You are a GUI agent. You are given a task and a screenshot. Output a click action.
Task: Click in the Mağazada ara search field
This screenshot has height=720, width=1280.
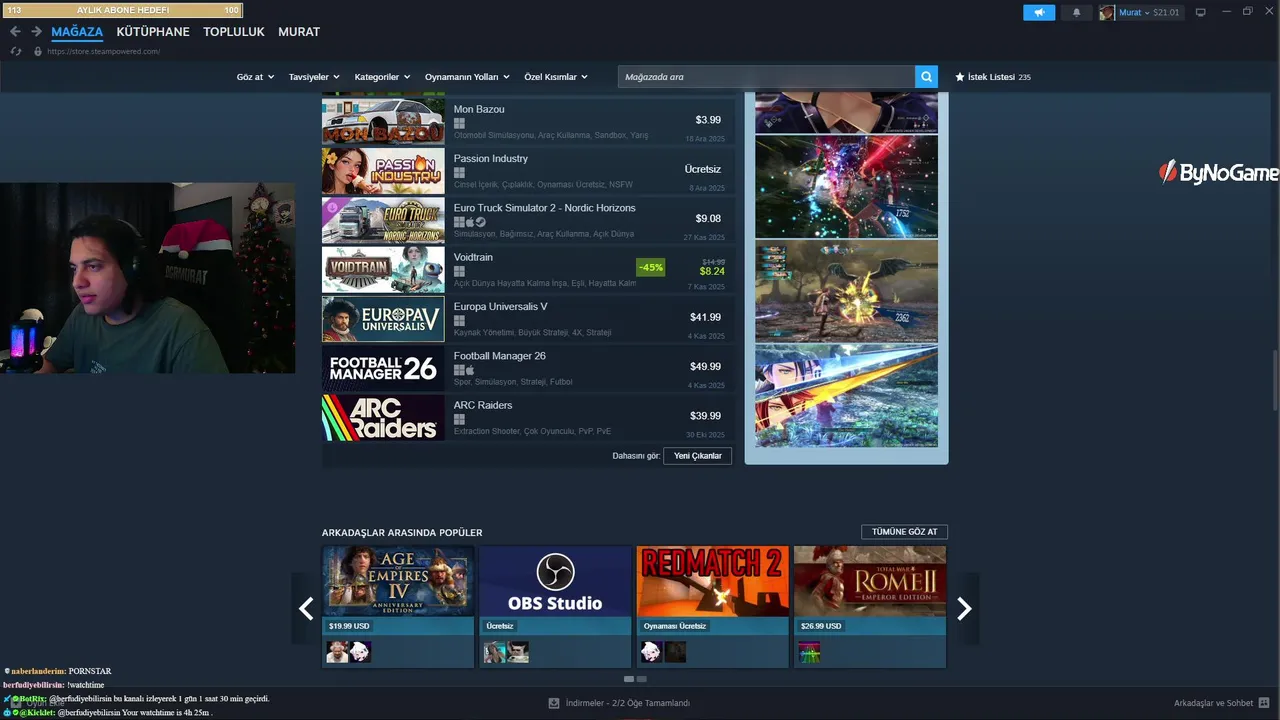766,77
